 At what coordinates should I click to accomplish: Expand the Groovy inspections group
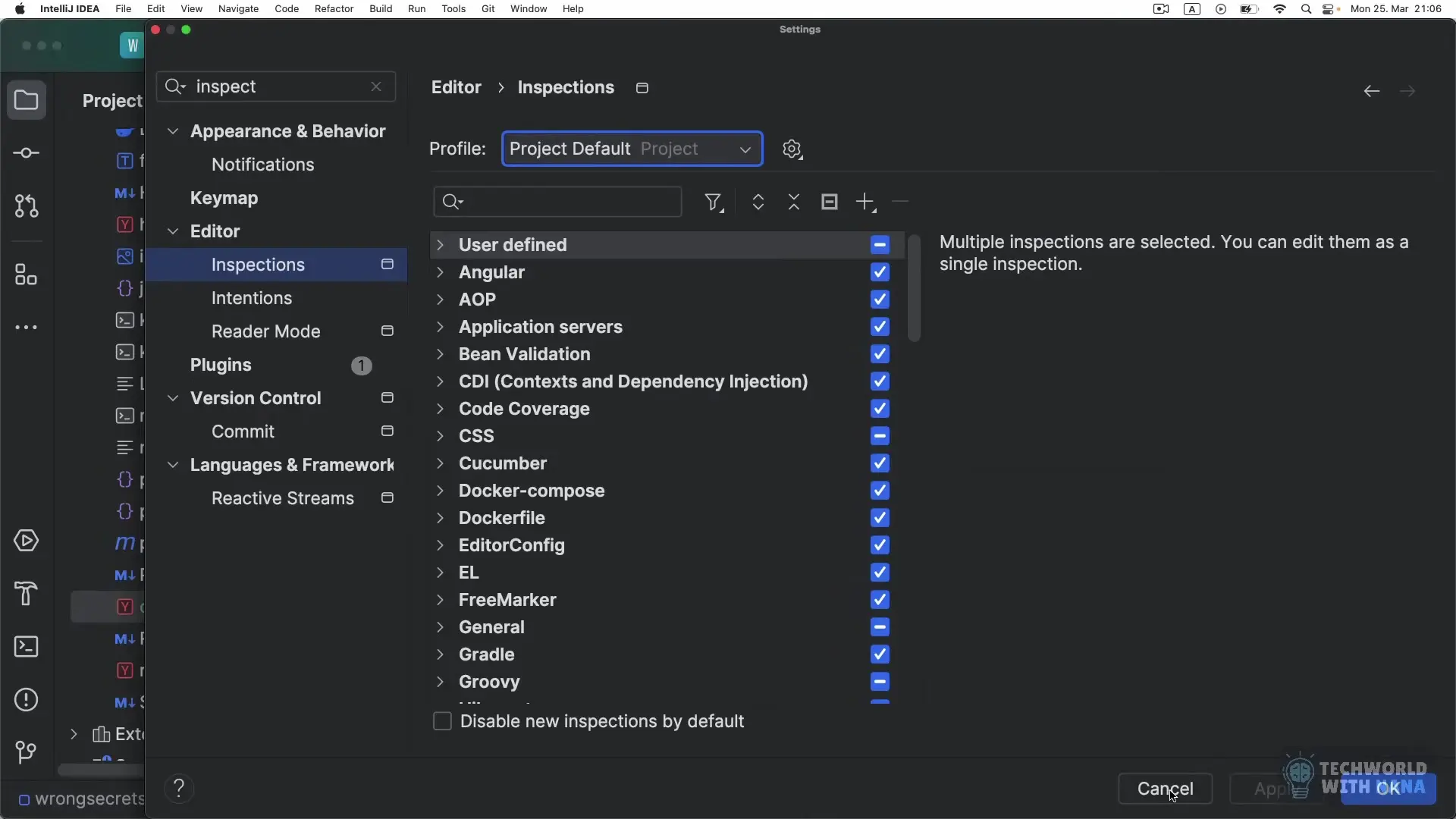point(440,682)
